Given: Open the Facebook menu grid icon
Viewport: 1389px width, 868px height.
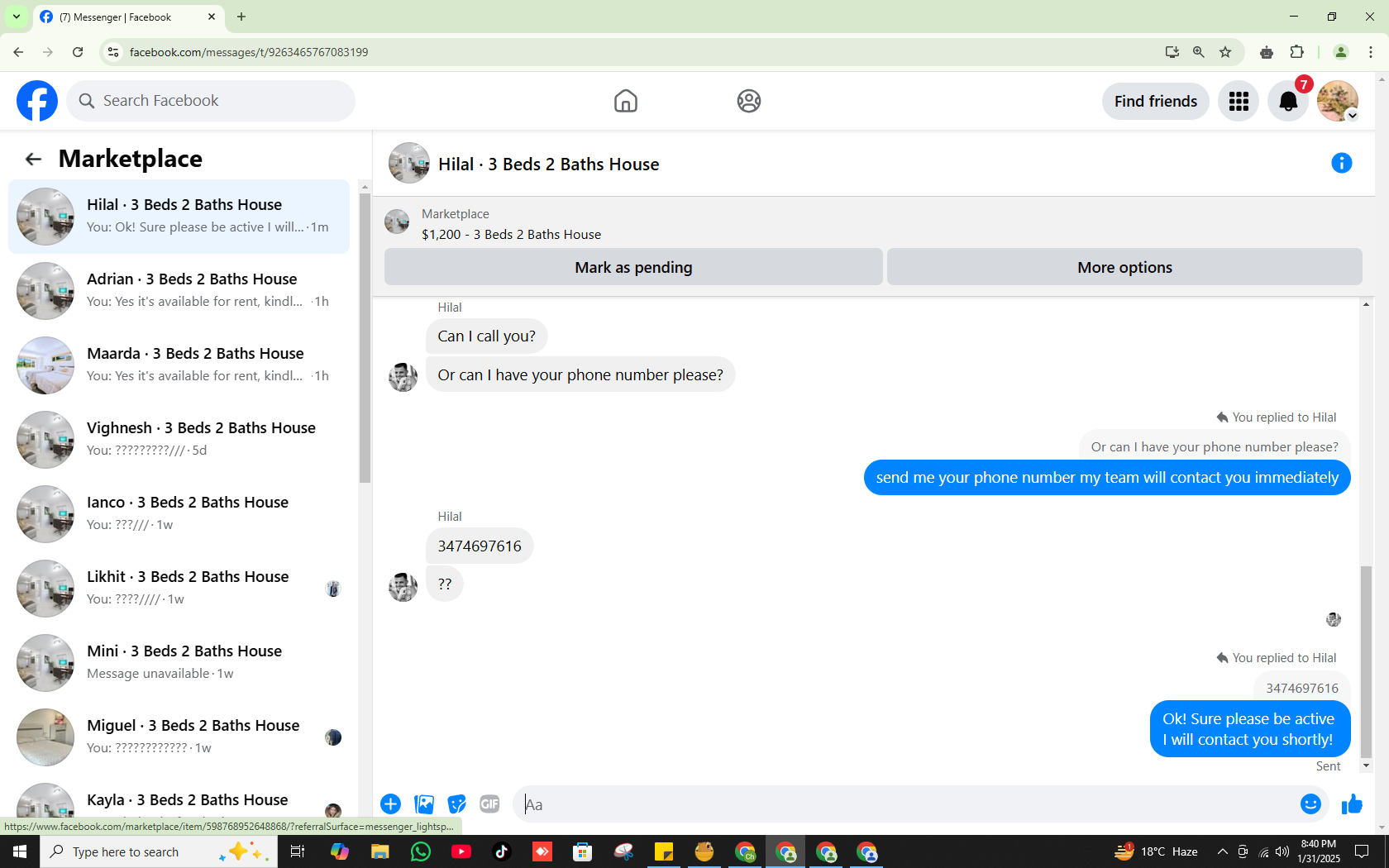Looking at the screenshot, I should click(x=1239, y=101).
